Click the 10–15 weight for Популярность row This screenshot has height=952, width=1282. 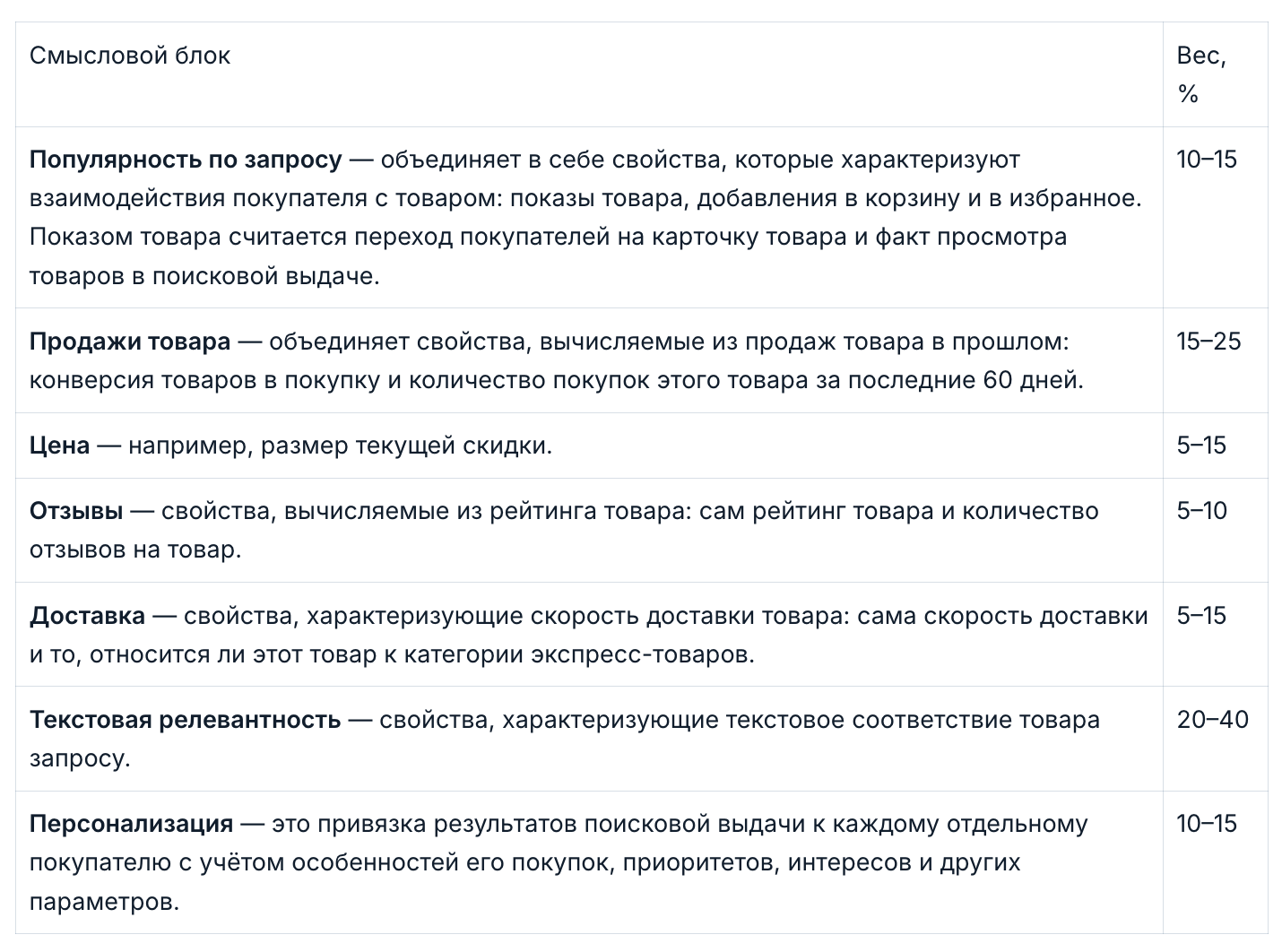tap(1206, 160)
